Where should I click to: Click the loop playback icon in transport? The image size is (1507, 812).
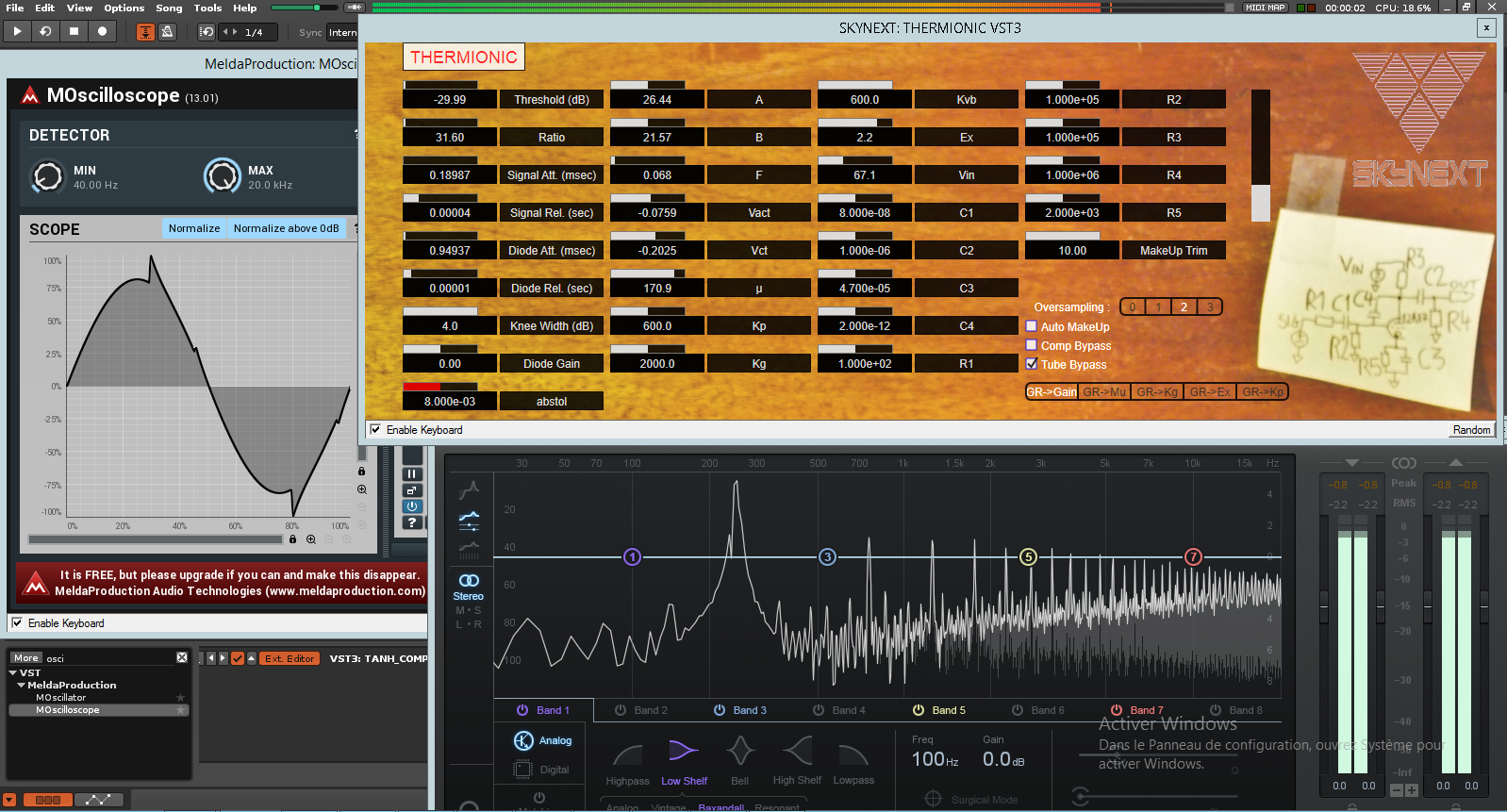[45, 31]
